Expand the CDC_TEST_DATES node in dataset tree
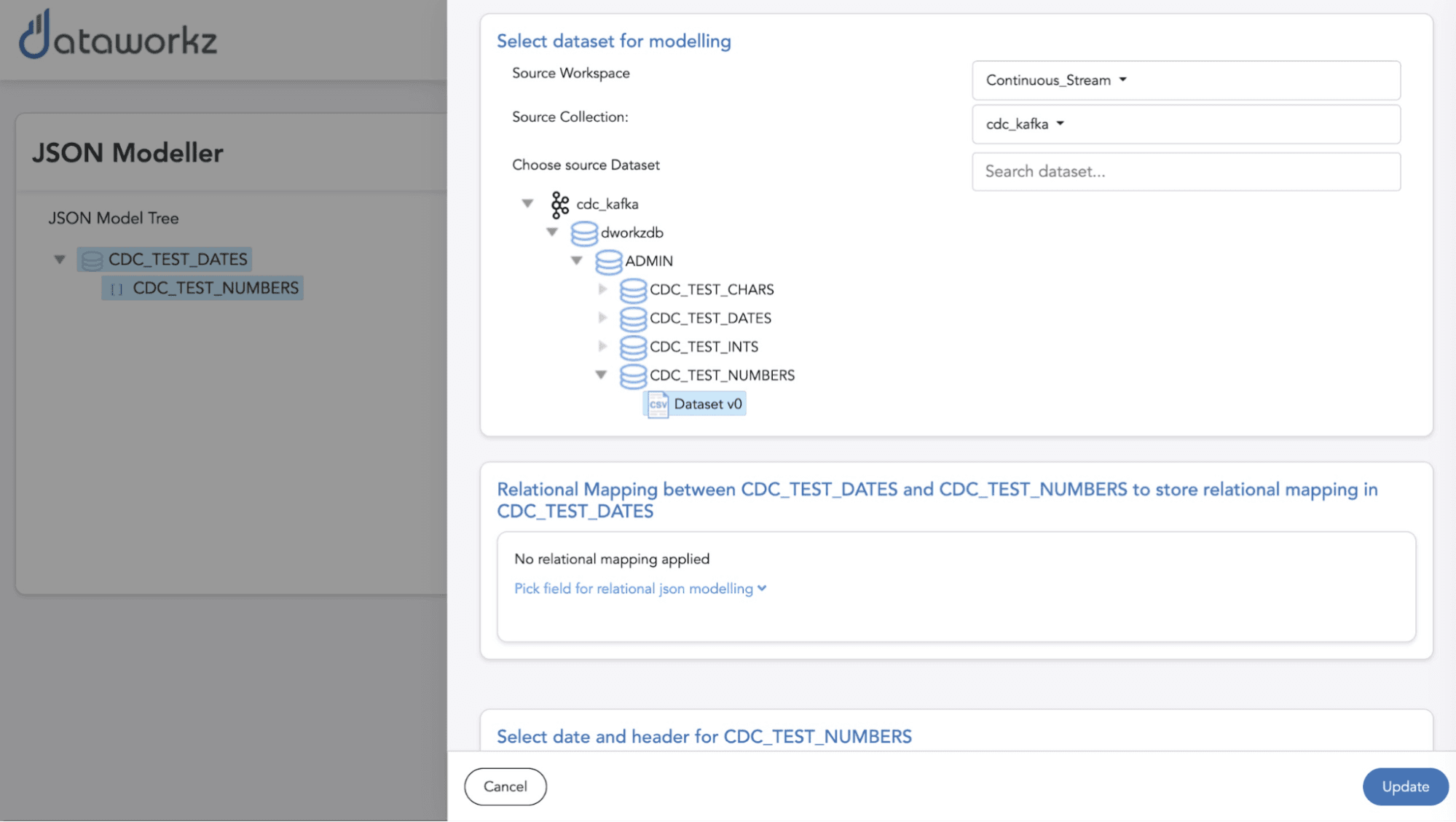This screenshot has height=822, width=1456. [x=602, y=318]
